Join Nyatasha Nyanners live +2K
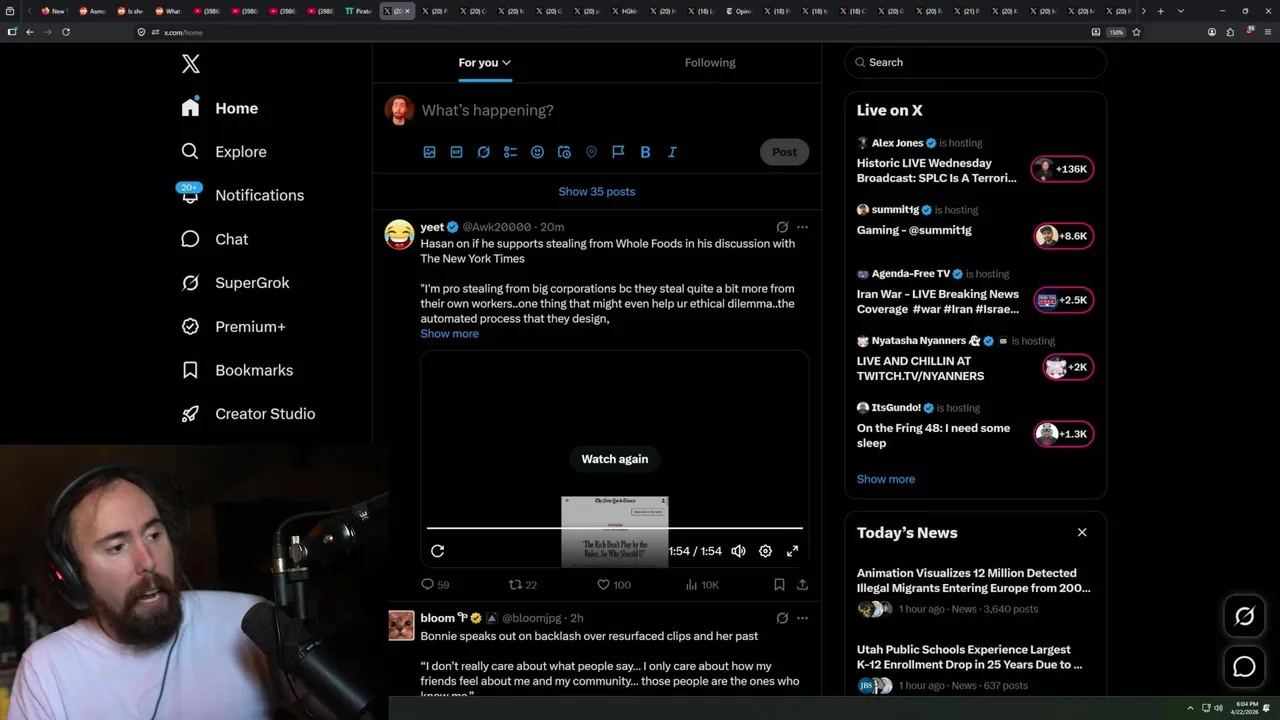1280x720 pixels. (1067, 367)
